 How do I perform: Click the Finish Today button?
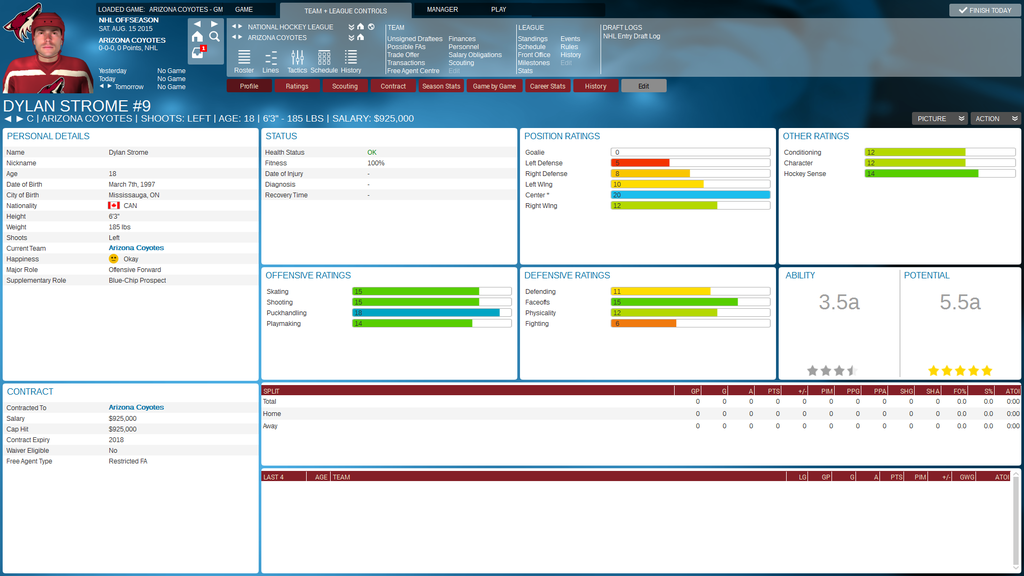point(985,10)
